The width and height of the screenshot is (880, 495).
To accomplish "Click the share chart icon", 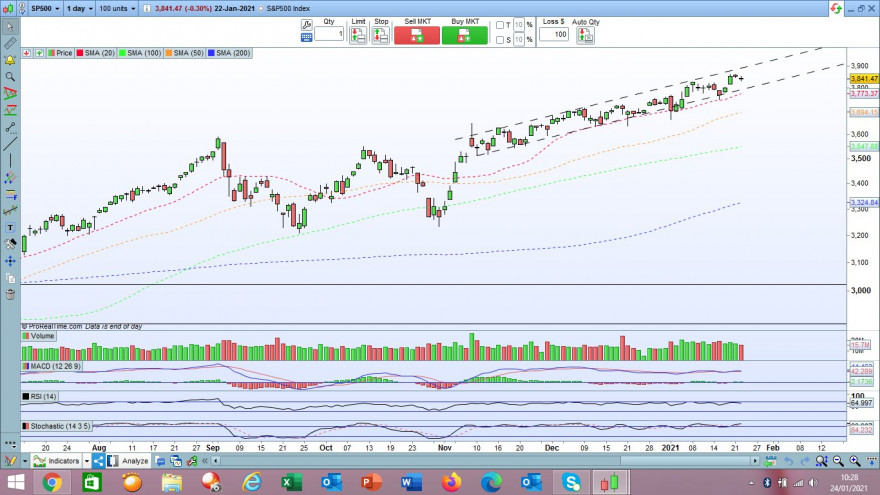I will pos(99,461).
